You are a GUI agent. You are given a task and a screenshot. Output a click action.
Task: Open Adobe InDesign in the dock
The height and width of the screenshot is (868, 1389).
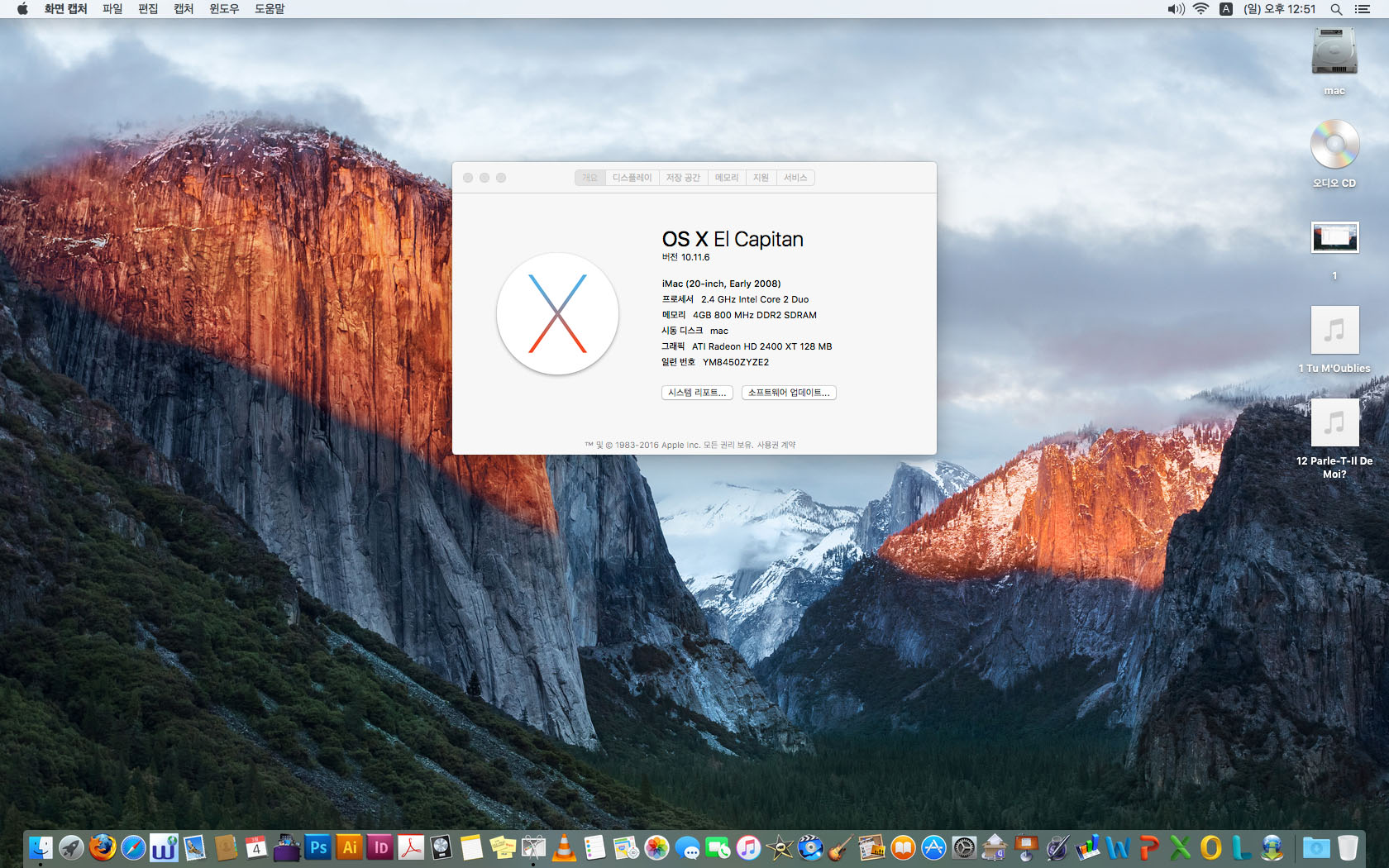380,847
